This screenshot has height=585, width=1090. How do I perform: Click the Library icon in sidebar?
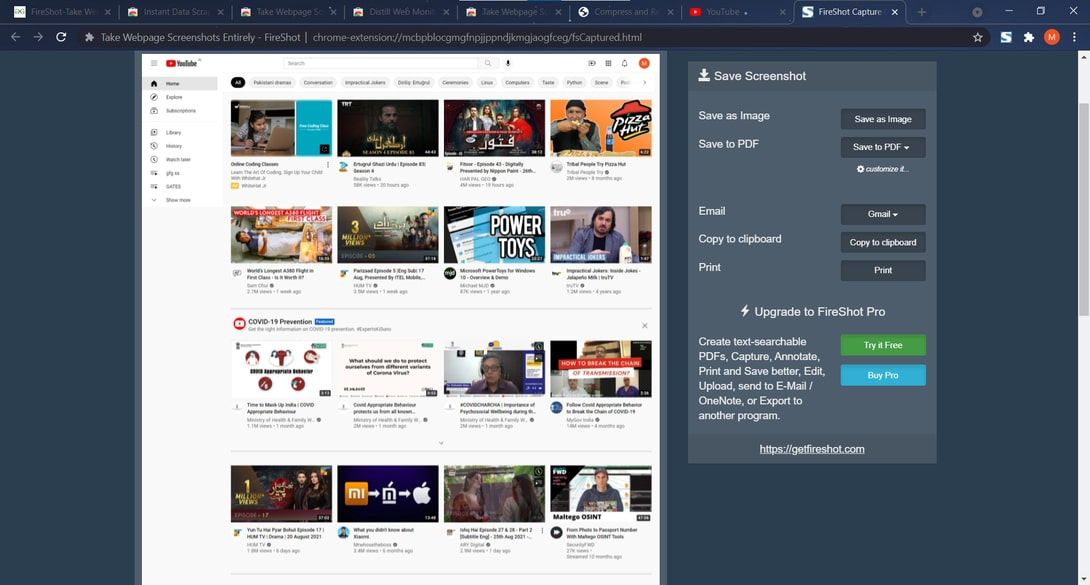(x=154, y=132)
